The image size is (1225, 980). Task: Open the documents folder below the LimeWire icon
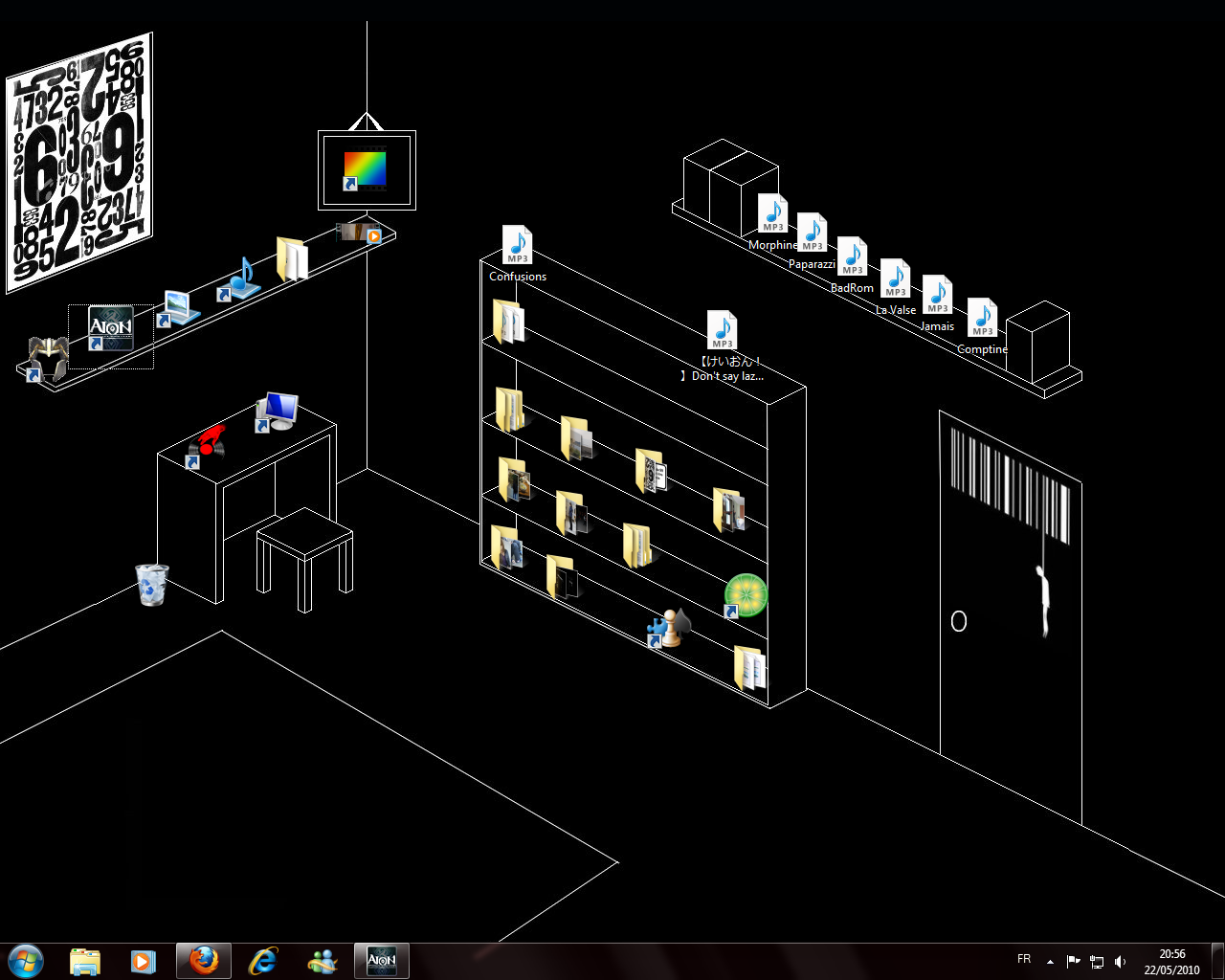point(749,667)
